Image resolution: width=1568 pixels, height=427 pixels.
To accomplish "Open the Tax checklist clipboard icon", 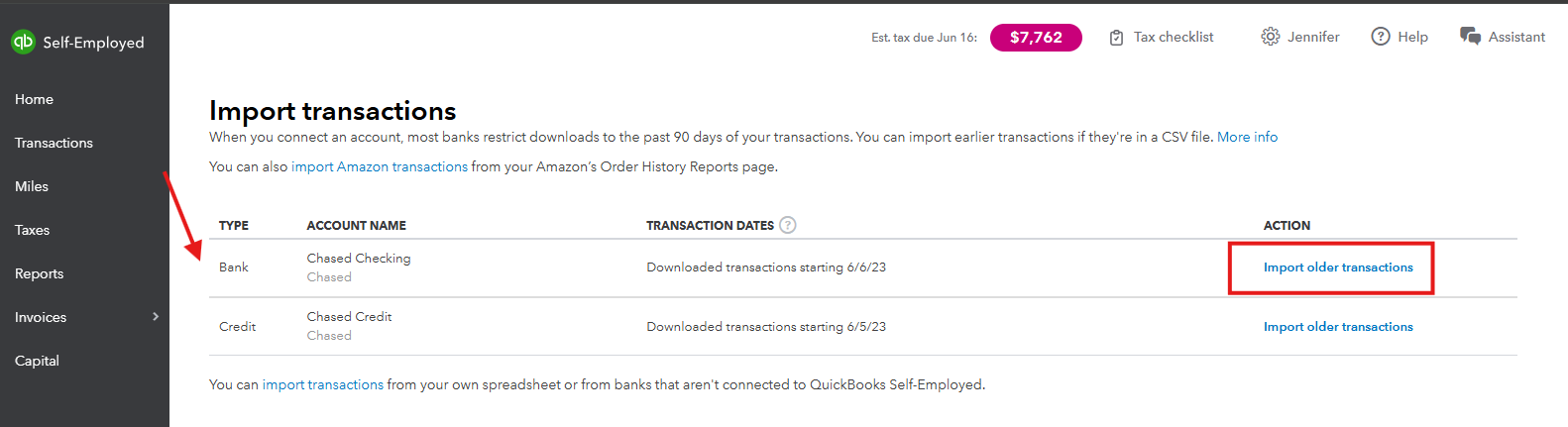I will (1116, 38).
